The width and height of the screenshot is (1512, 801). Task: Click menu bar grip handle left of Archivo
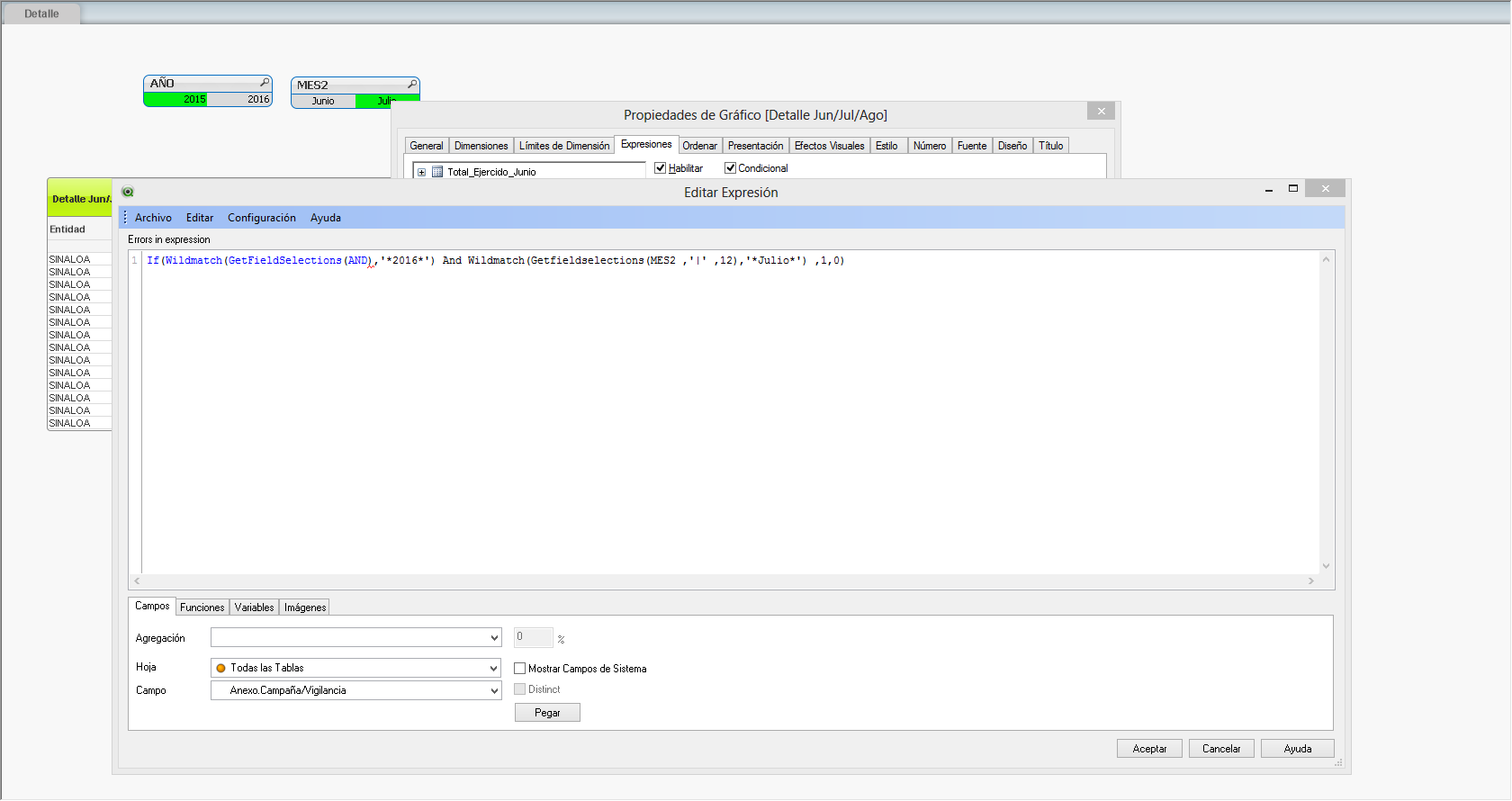pos(125,218)
